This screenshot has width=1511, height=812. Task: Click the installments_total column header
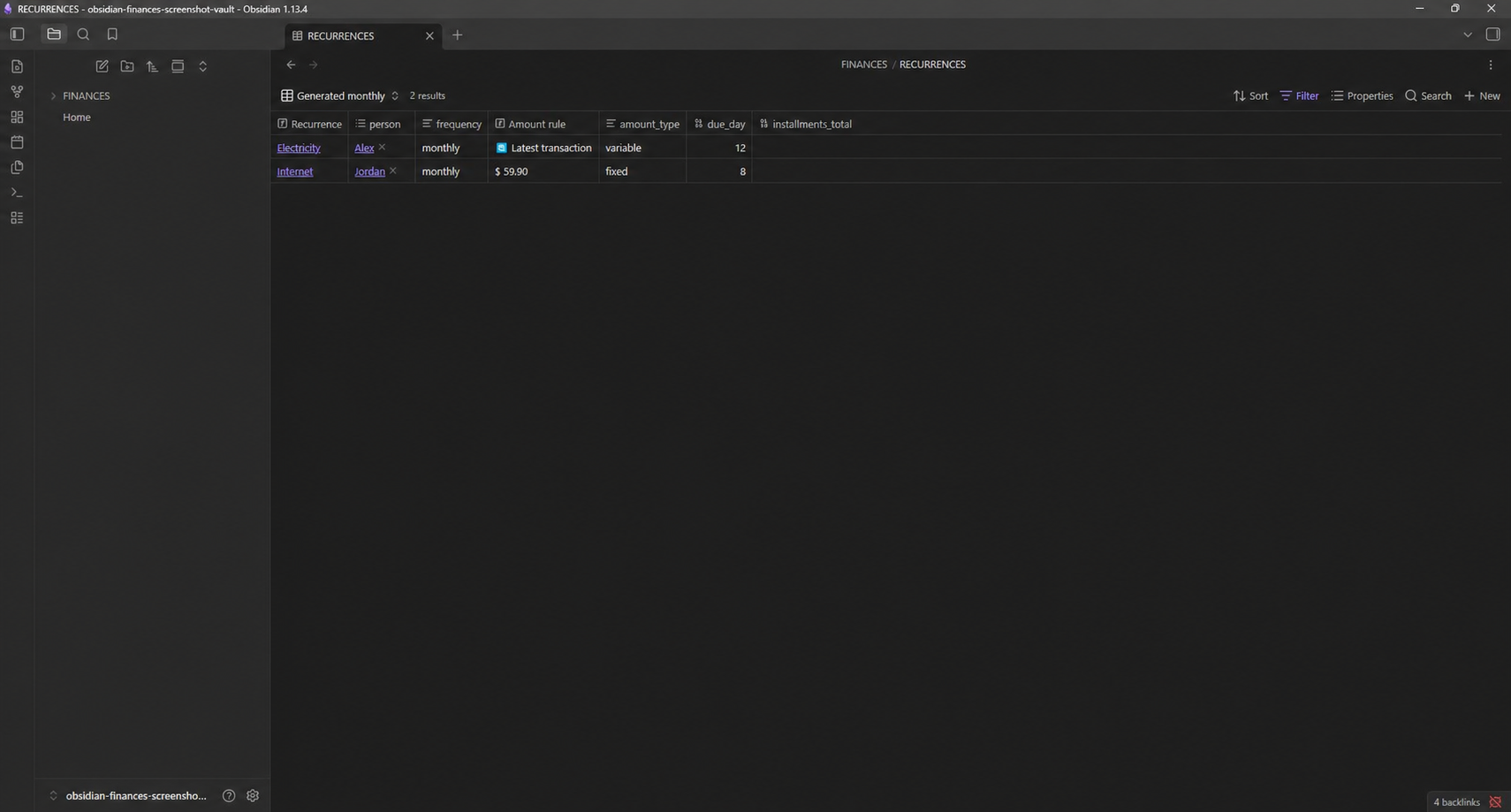806,124
